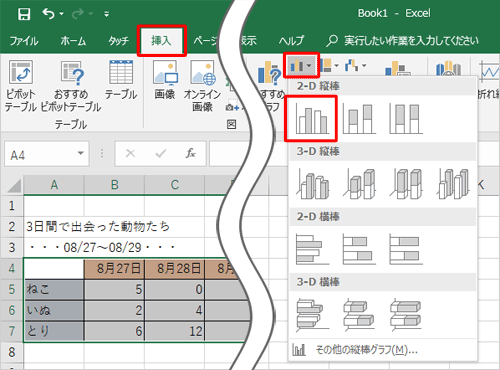The height and width of the screenshot is (370, 500).
Task: Select the 挿入 ribbon tab
Action: [161, 41]
